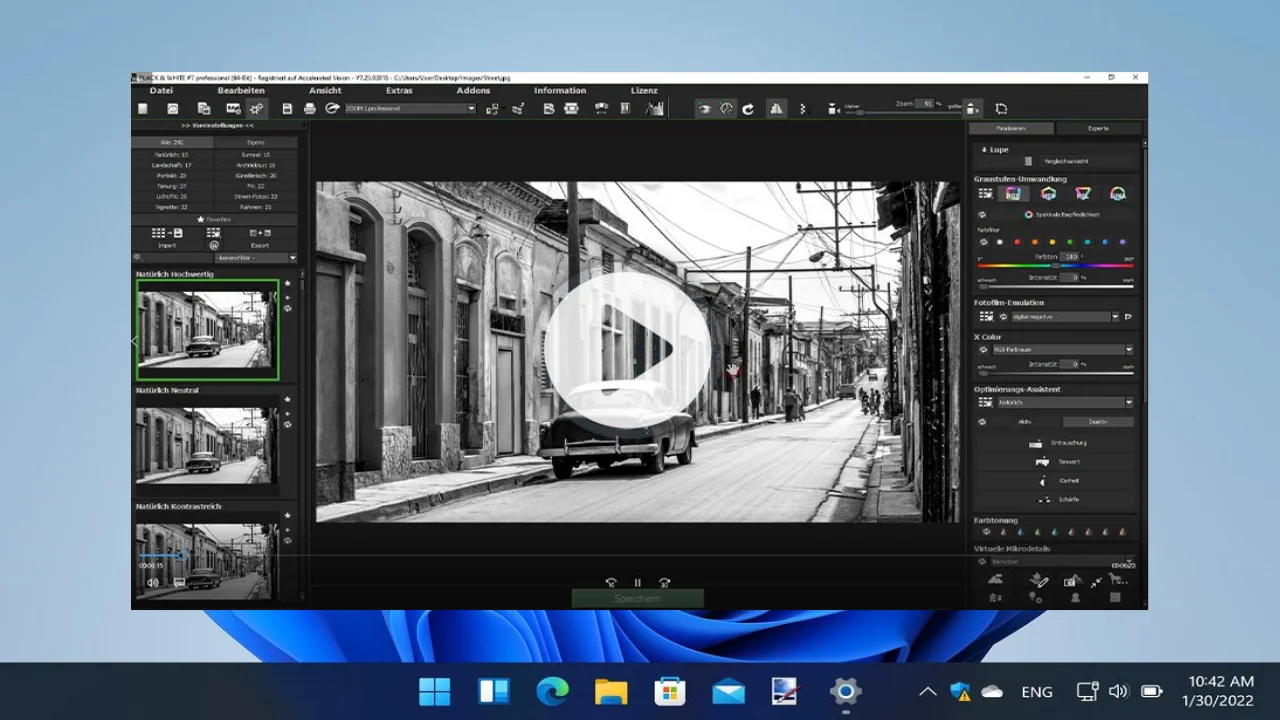Viewport: 1280px width, 720px height.
Task: Click the green Speichern button
Action: (x=637, y=599)
